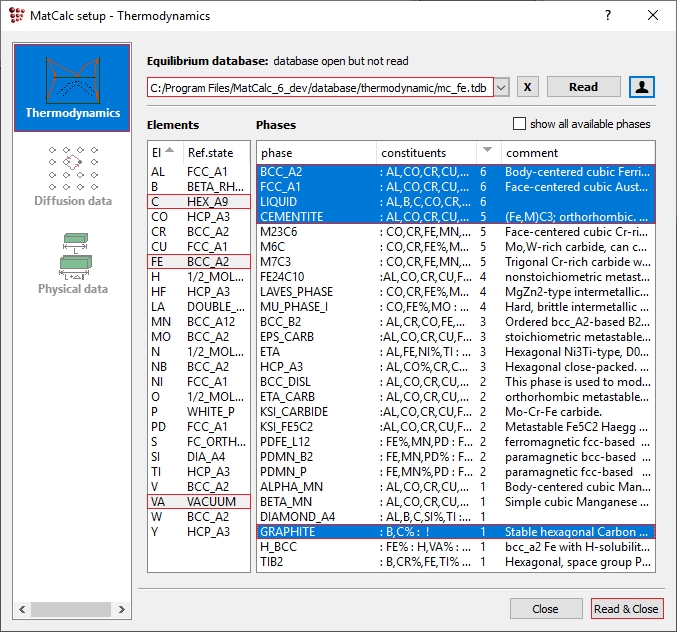The height and width of the screenshot is (632, 677).
Task: Expand the equilibrium database path dropdown
Action: point(502,88)
